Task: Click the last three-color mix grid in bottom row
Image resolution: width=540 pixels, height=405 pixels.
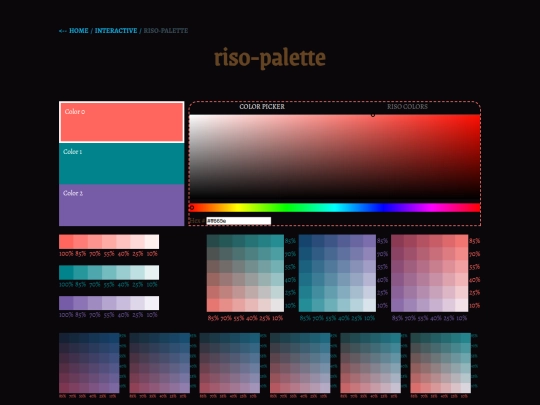Action: (440, 363)
